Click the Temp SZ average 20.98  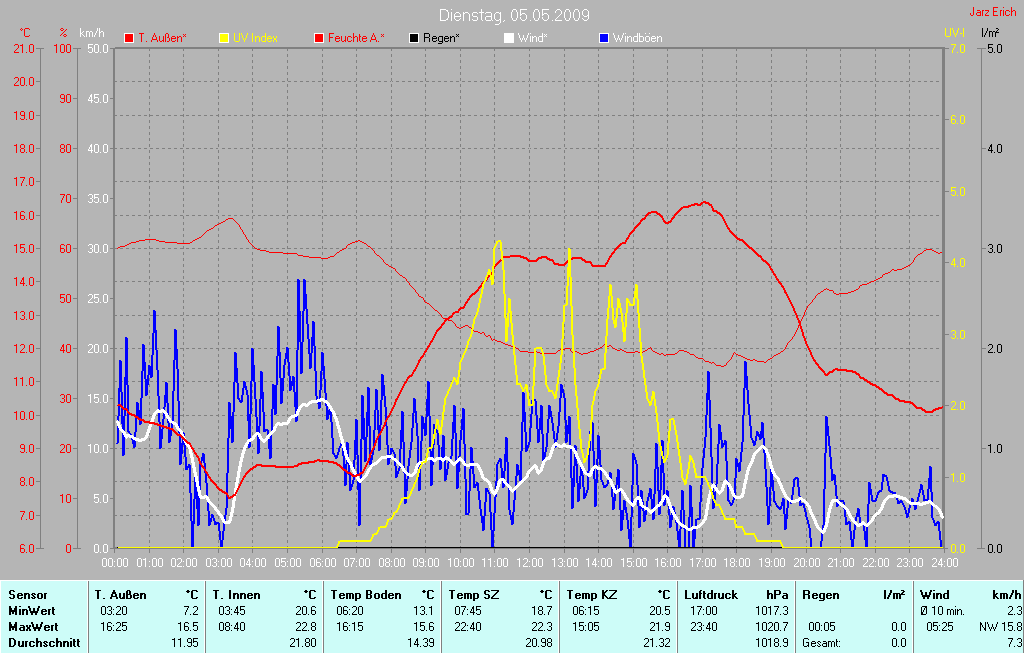539,643
